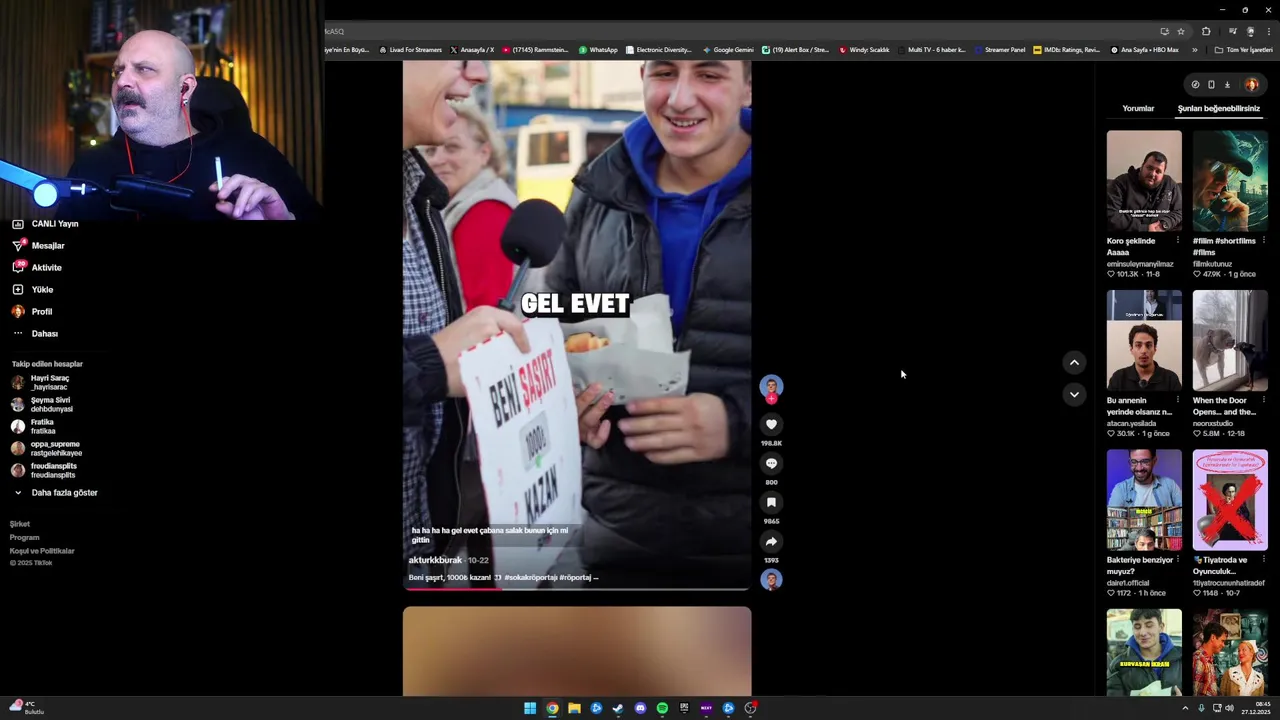Open WhatsApp bookmark
The height and width of the screenshot is (720, 1280).
coord(598,50)
